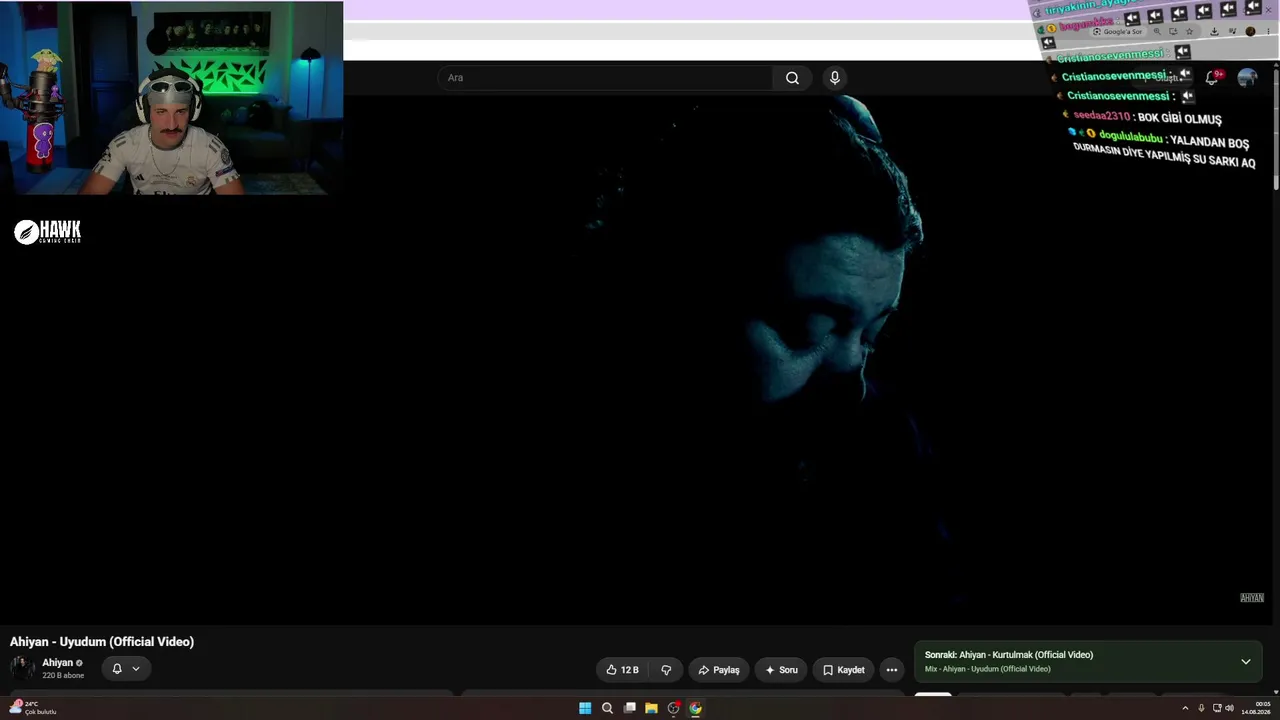Screen dimensions: 1280x720
Task: Show hidden system tray icons
Action: tap(1185, 708)
